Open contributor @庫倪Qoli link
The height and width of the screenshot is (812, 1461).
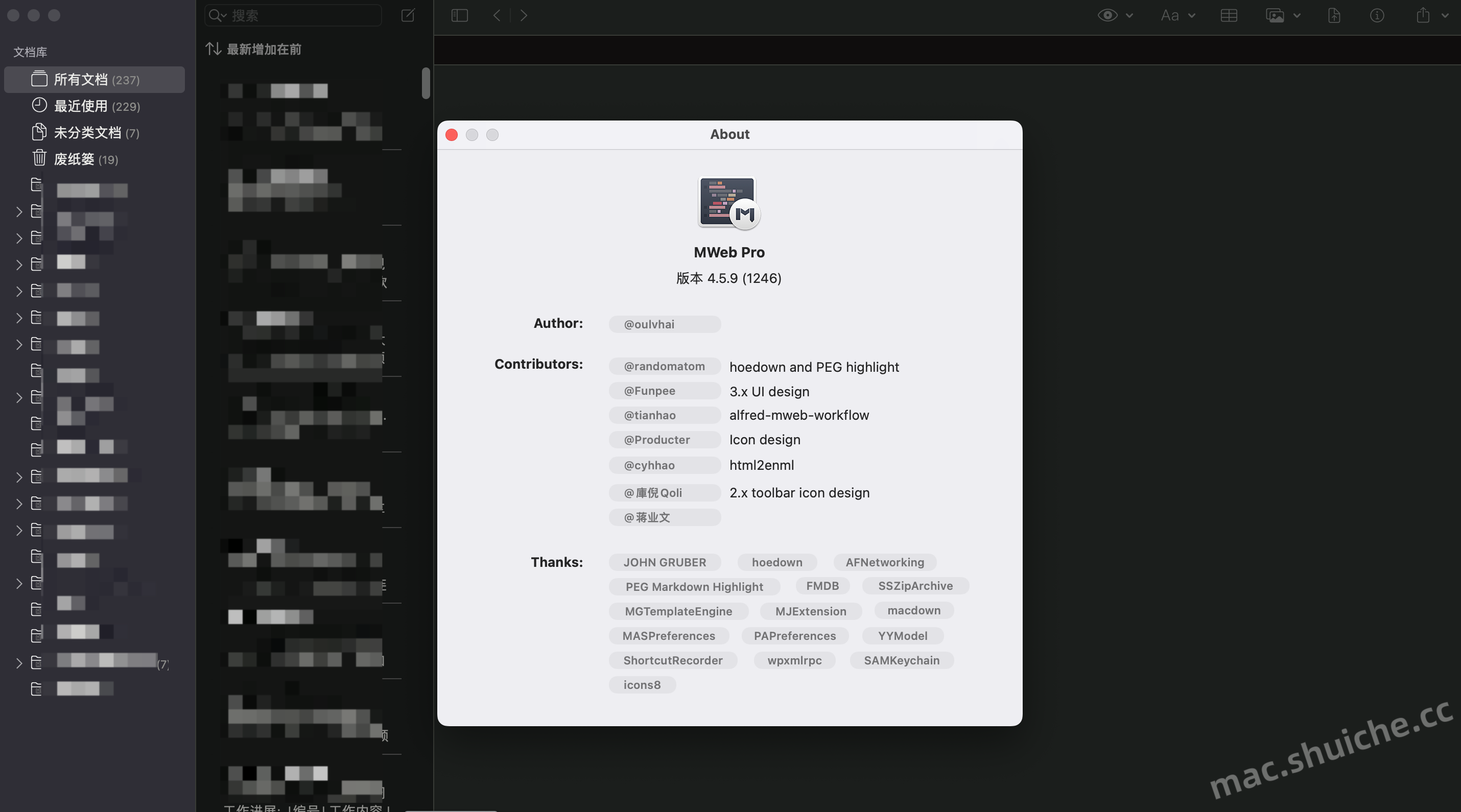665,492
